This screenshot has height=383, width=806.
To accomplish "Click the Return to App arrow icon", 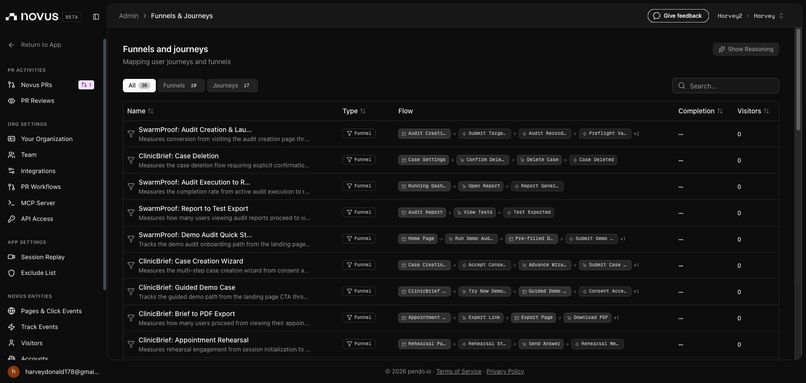I will (11, 45).
